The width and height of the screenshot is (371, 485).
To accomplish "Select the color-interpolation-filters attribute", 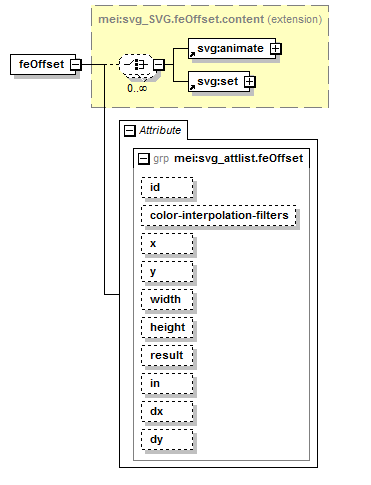I will tap(219, 216).
